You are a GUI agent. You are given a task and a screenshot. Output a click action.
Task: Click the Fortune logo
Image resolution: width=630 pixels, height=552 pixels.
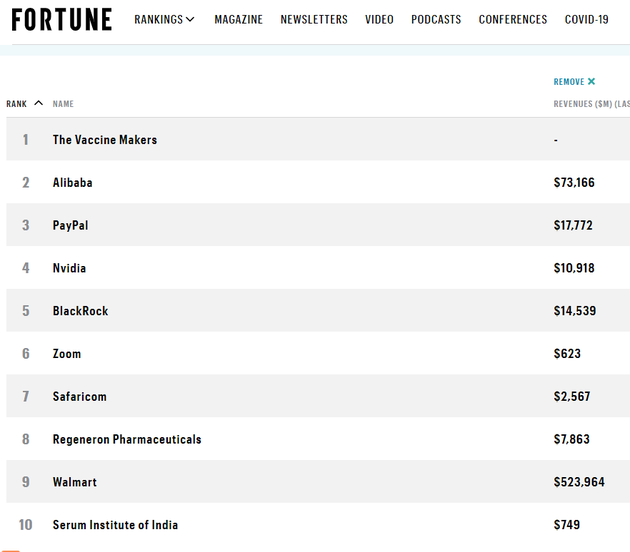(62, 19)
